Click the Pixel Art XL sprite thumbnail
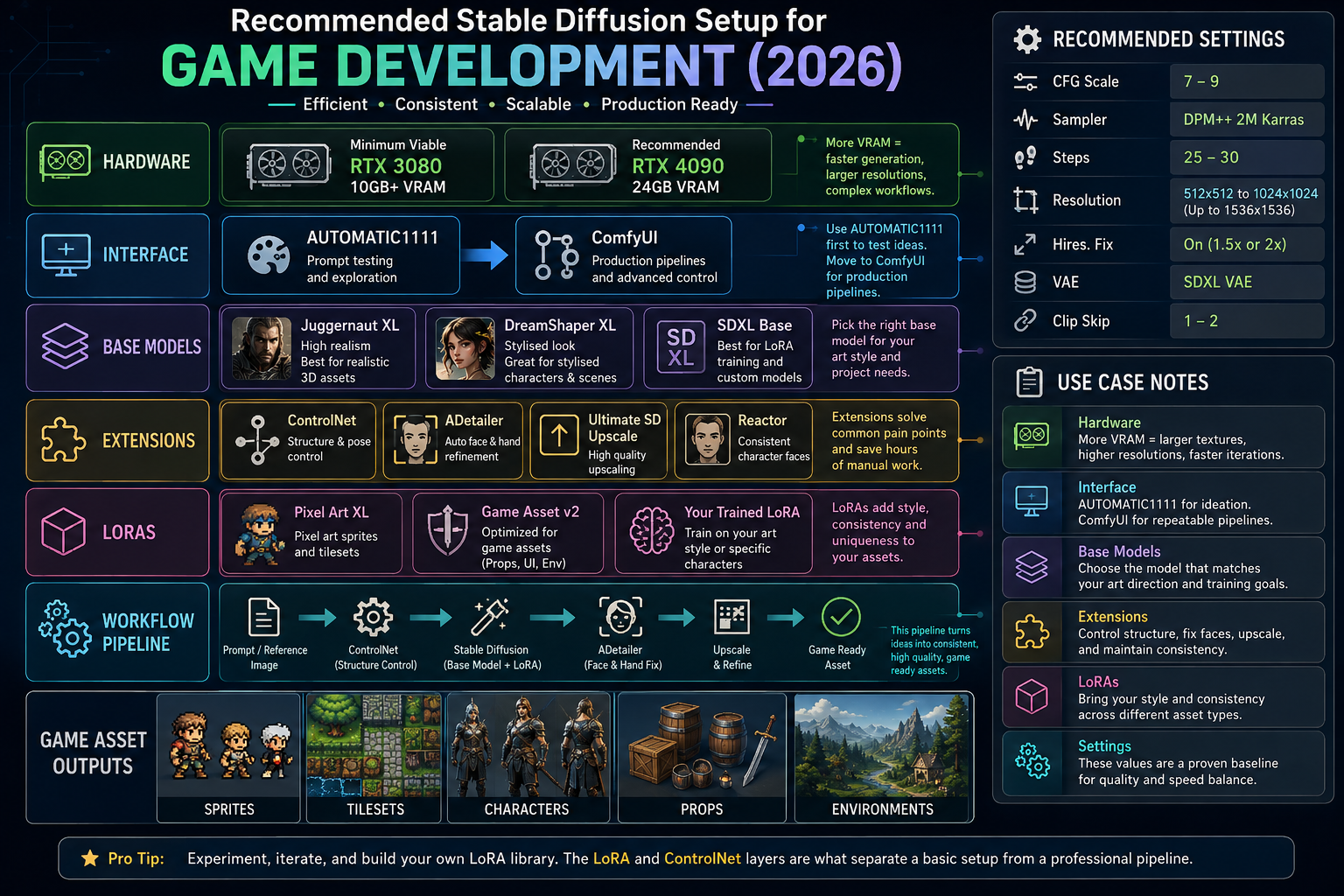Image resolution: width=1344 pixels, height=896 pixels. (259, 534)
